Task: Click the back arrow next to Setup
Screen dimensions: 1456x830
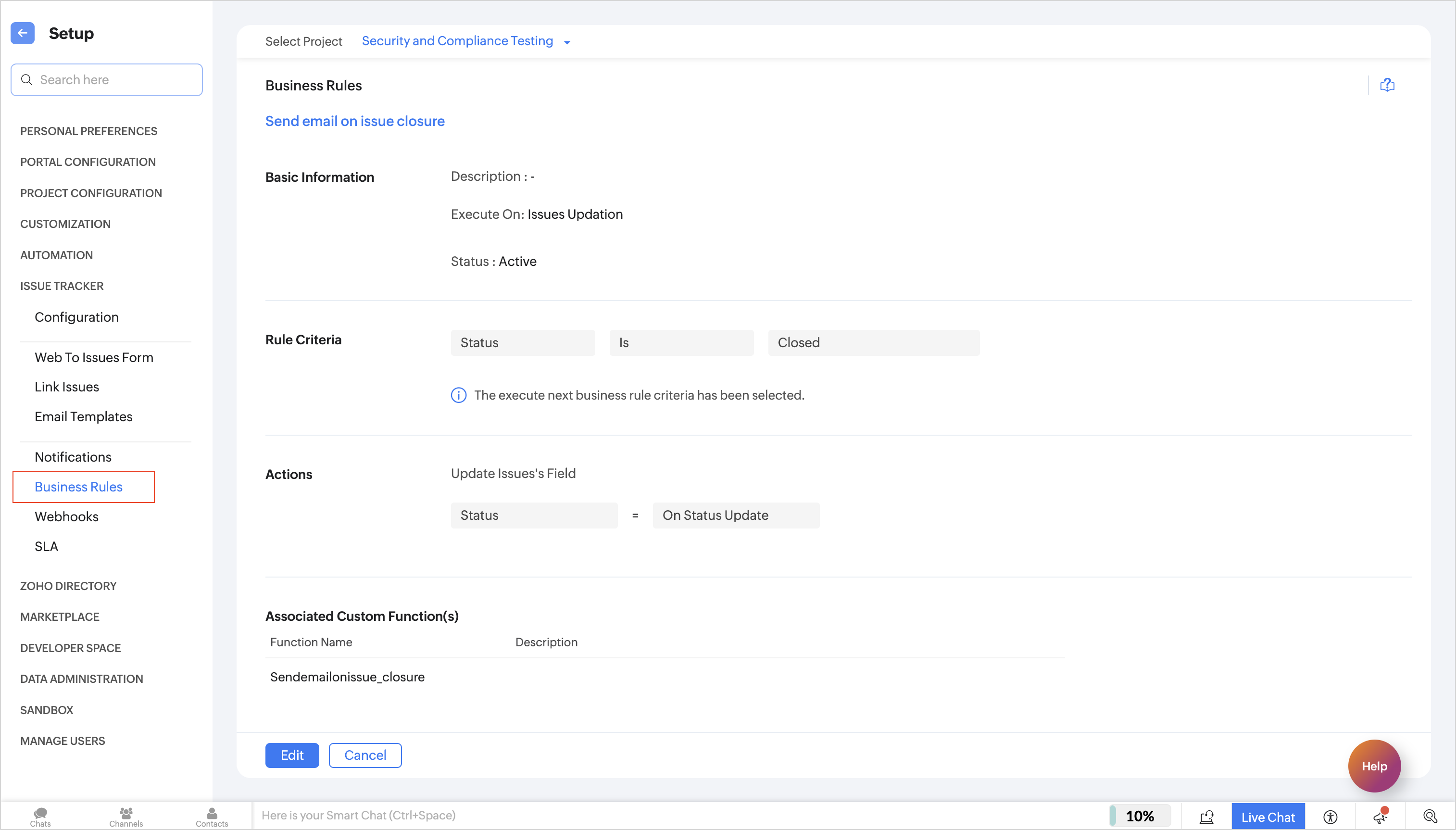Action: tap(22, 33)
